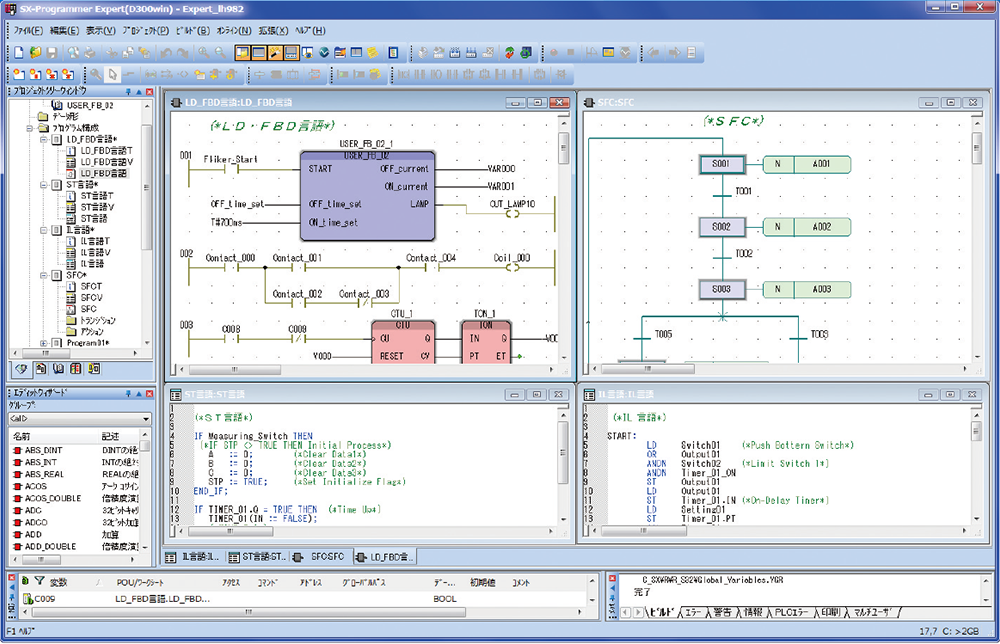Screen dimensions: 1000x644
Task: Switch to the 印刷 message tab
Action: pyautogui.click(x=830, y=613)
